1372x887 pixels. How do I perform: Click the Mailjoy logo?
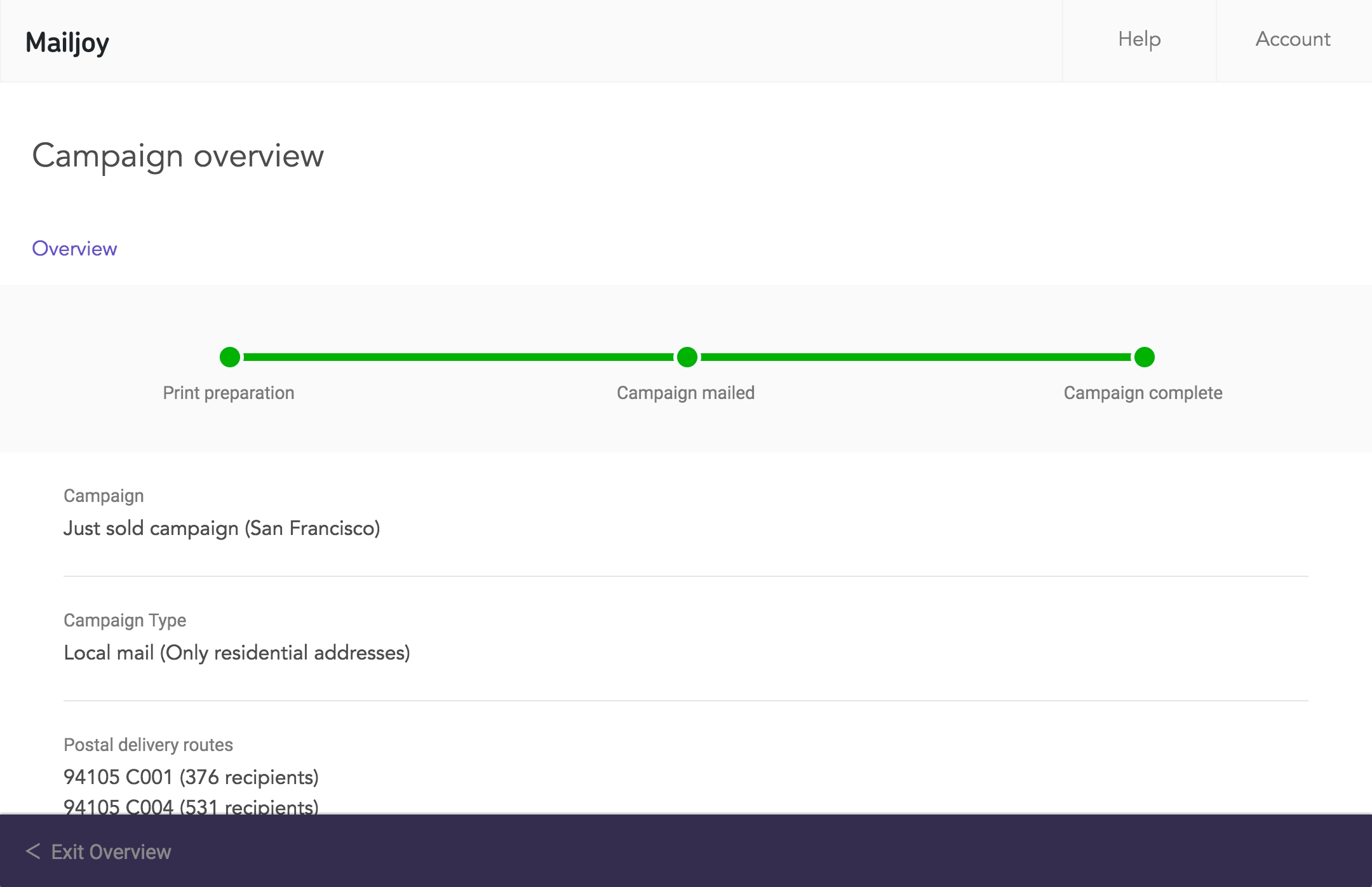click(x=67, y=43)
